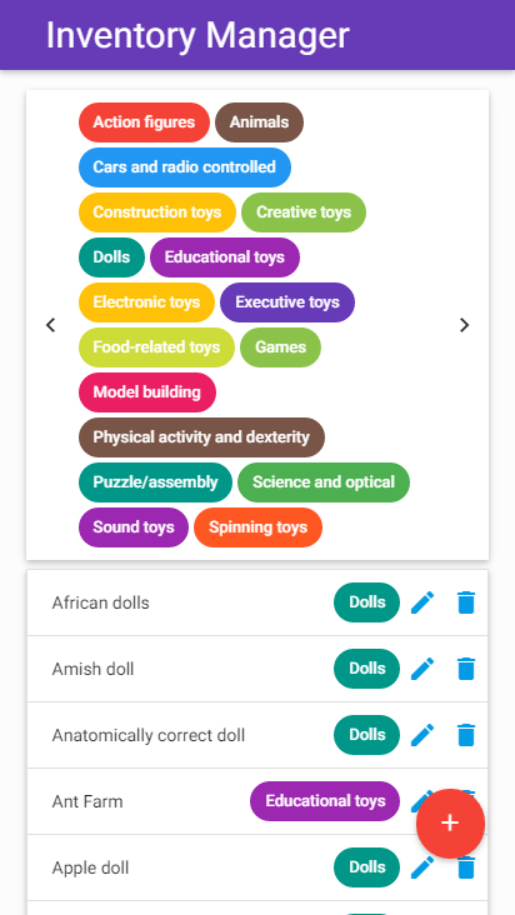Click the red add item button
Screen dimensions: 515x915
point(450,823)
